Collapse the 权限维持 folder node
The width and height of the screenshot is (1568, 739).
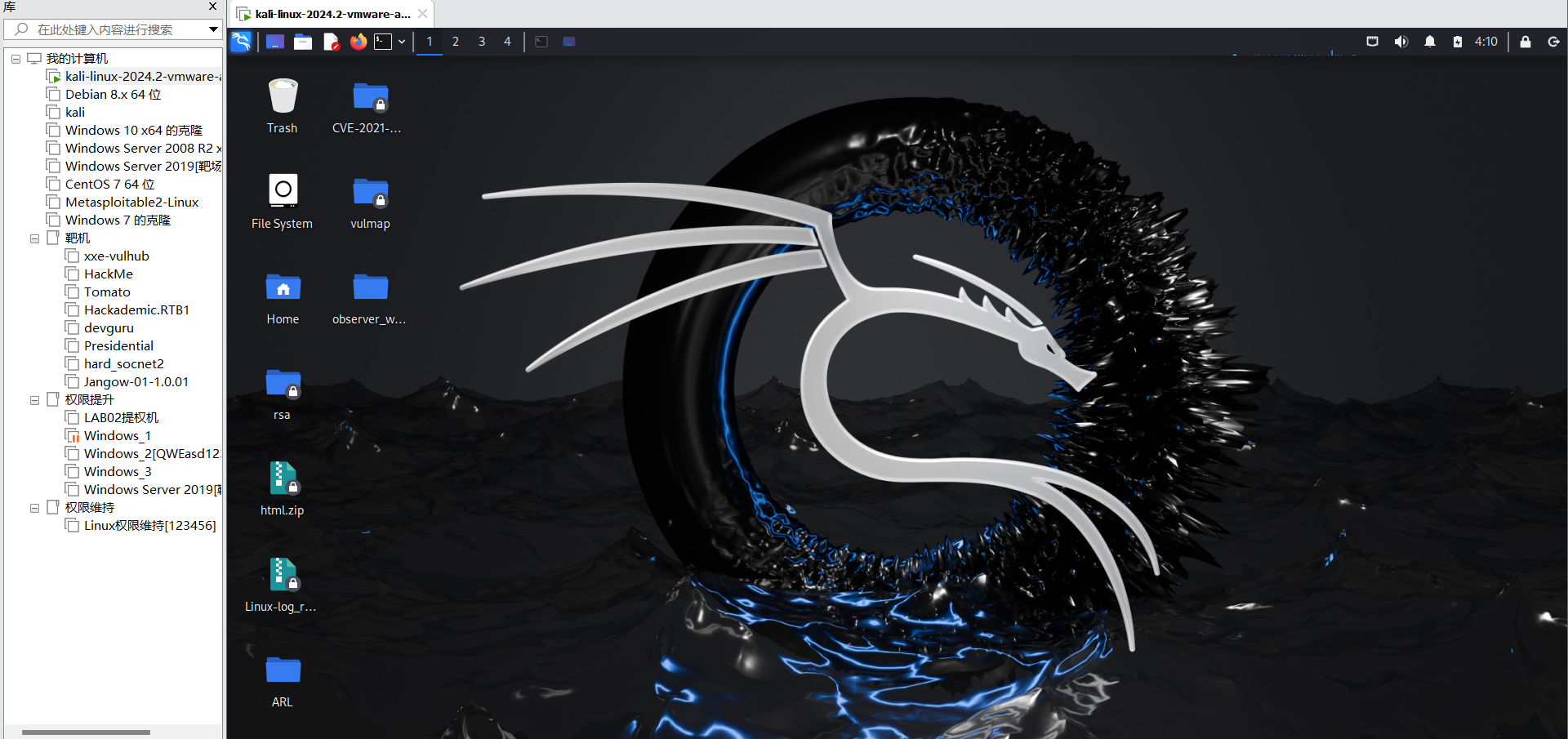tap(34, 508)
